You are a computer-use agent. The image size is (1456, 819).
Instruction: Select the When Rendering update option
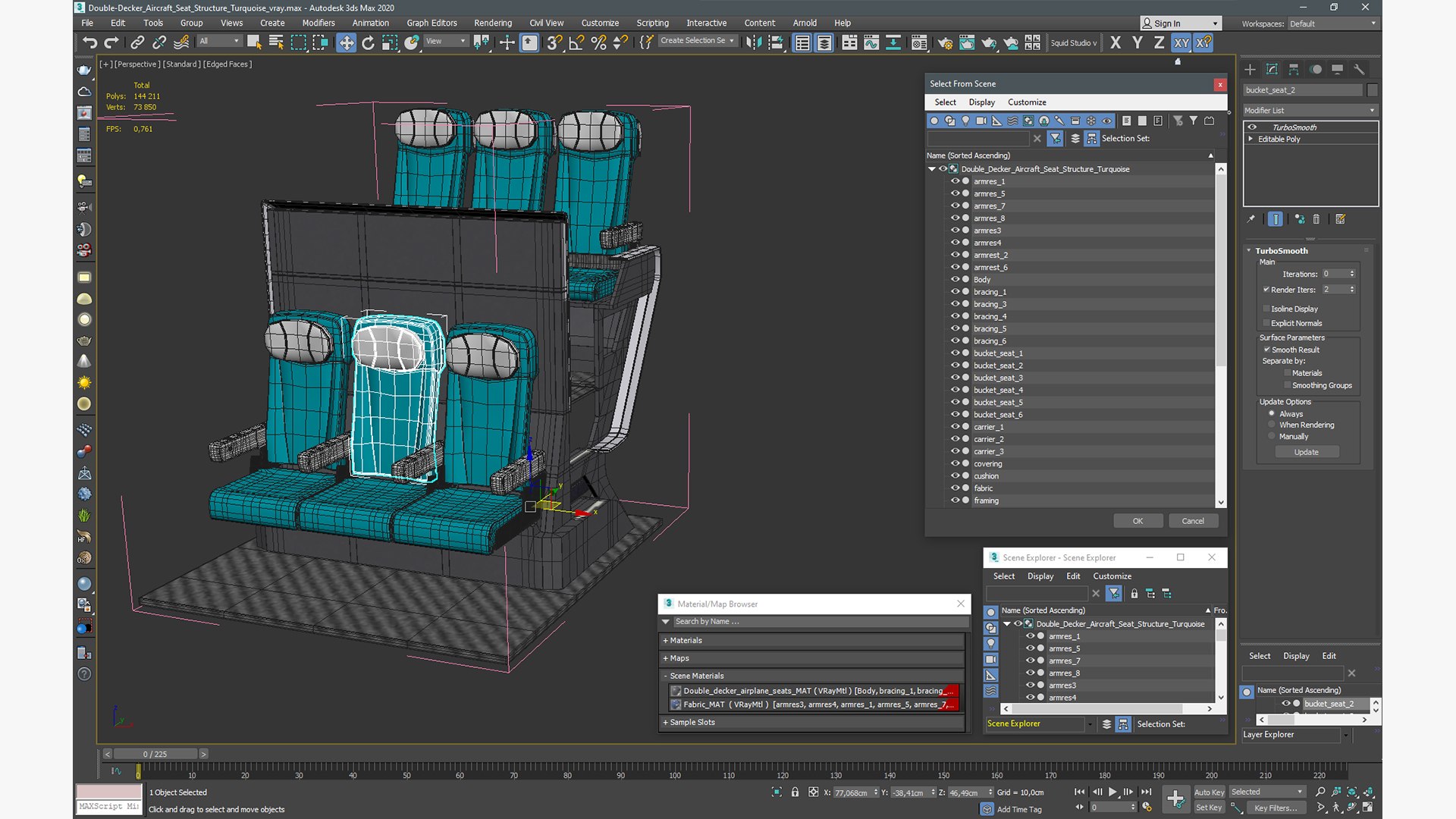tap(1272, 425)
